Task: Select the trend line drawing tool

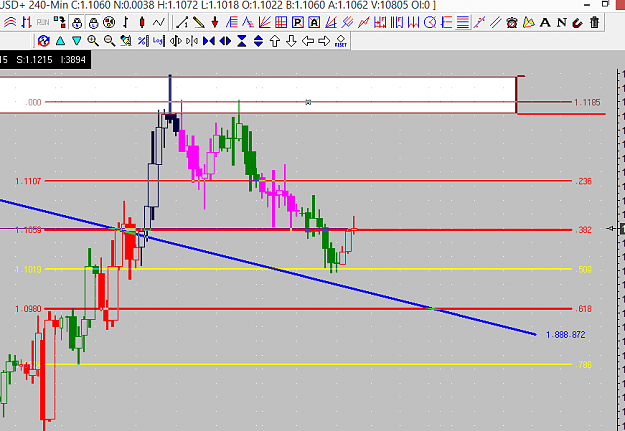Action: [182, 22]
